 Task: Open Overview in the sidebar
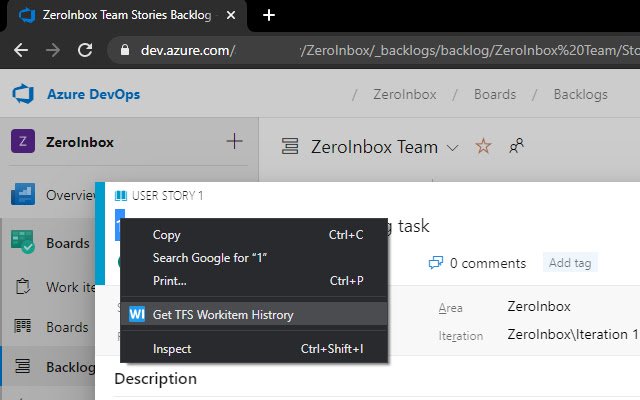pos(53,195)
